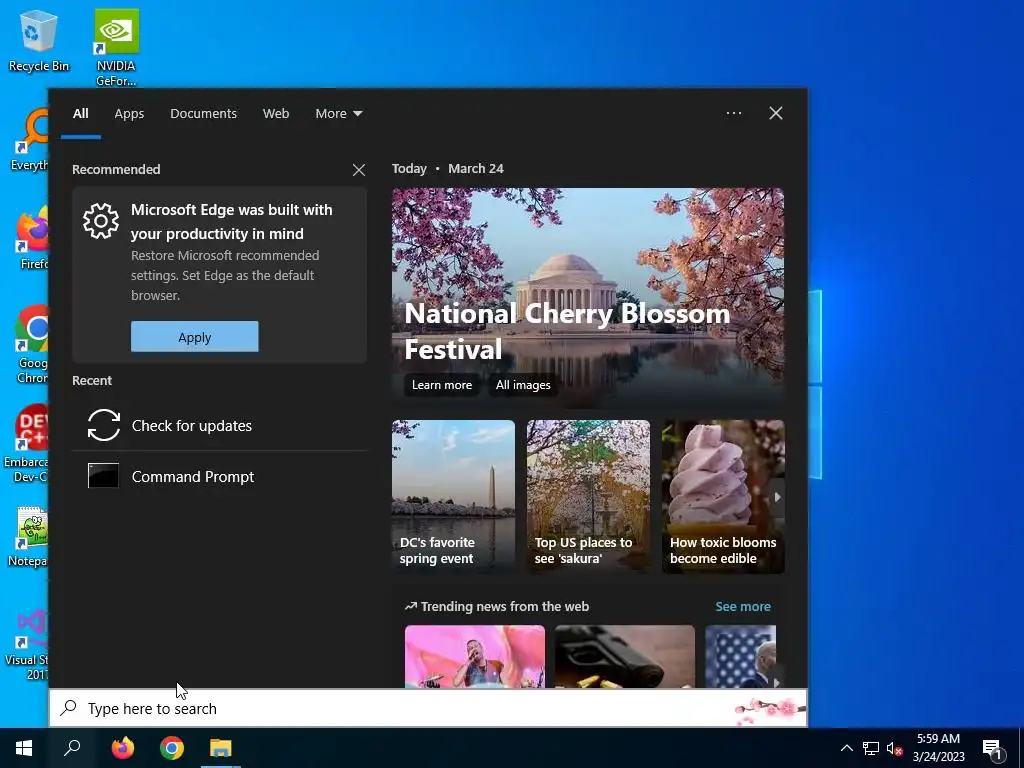Click the muted volume tray icon
The image size is (1024, 768).
coord(894,748)
